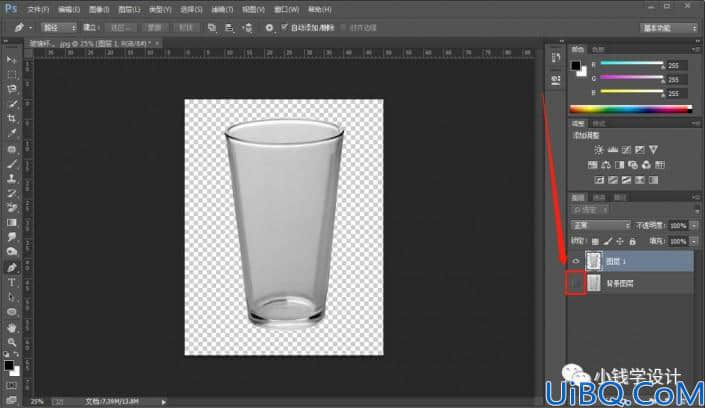Select the Layer 1 thumbnail
Image resolution: width=705 pixels, height=408 pixels.
593,261
